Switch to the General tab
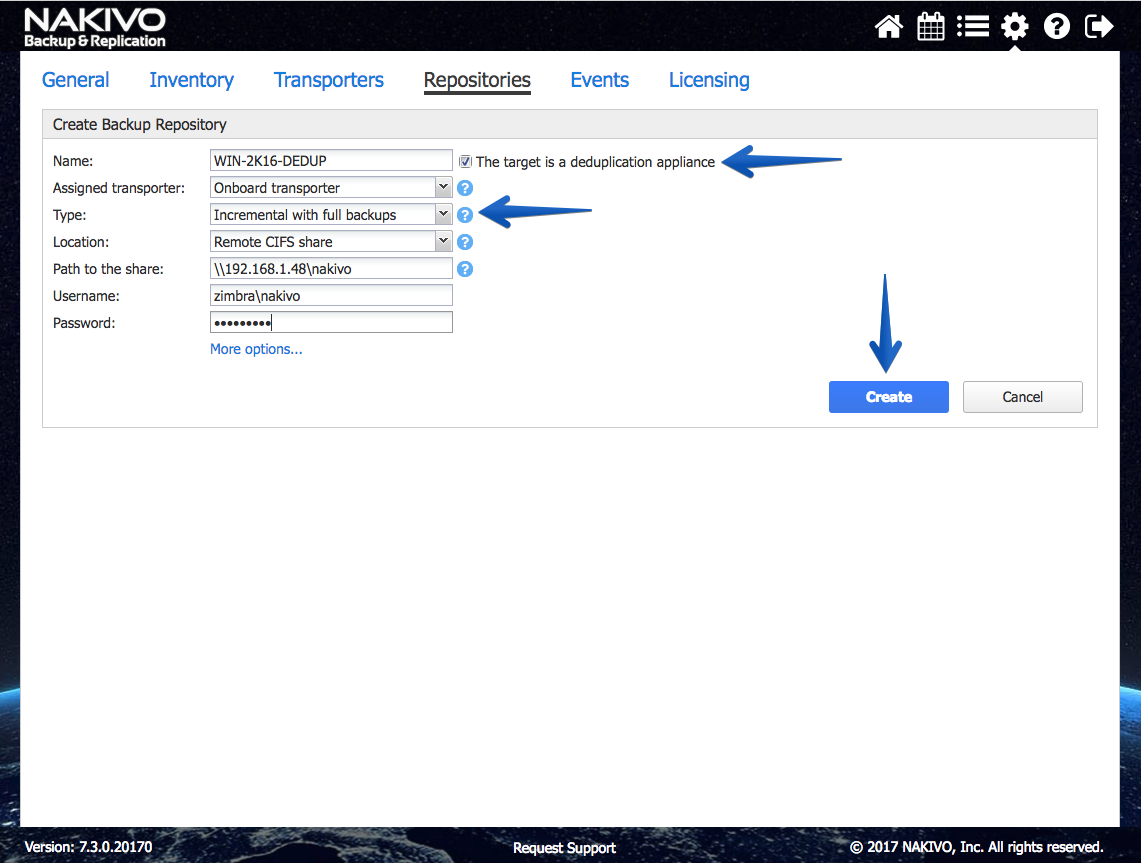Viewport: 1141px width, 863px height. (x=76, y=80)
